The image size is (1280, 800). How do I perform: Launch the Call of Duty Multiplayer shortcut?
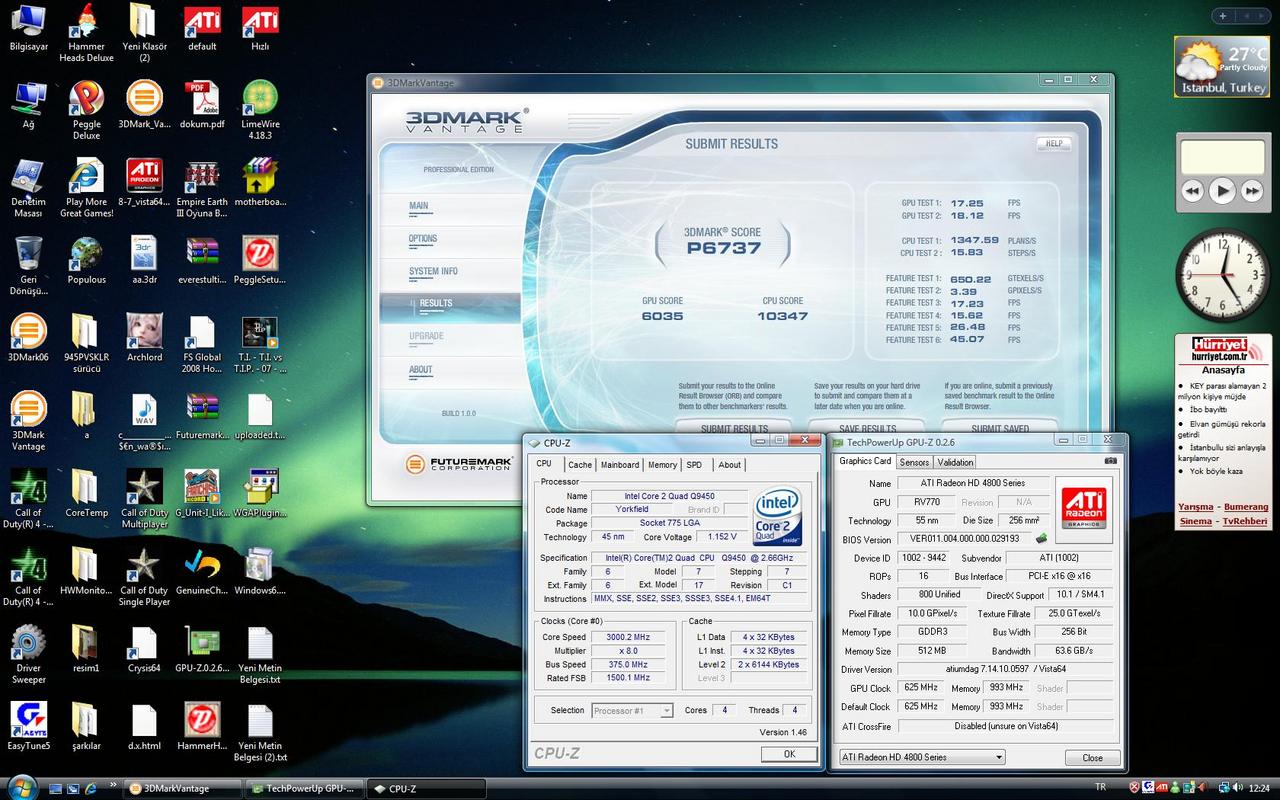(x=144, y=499)
